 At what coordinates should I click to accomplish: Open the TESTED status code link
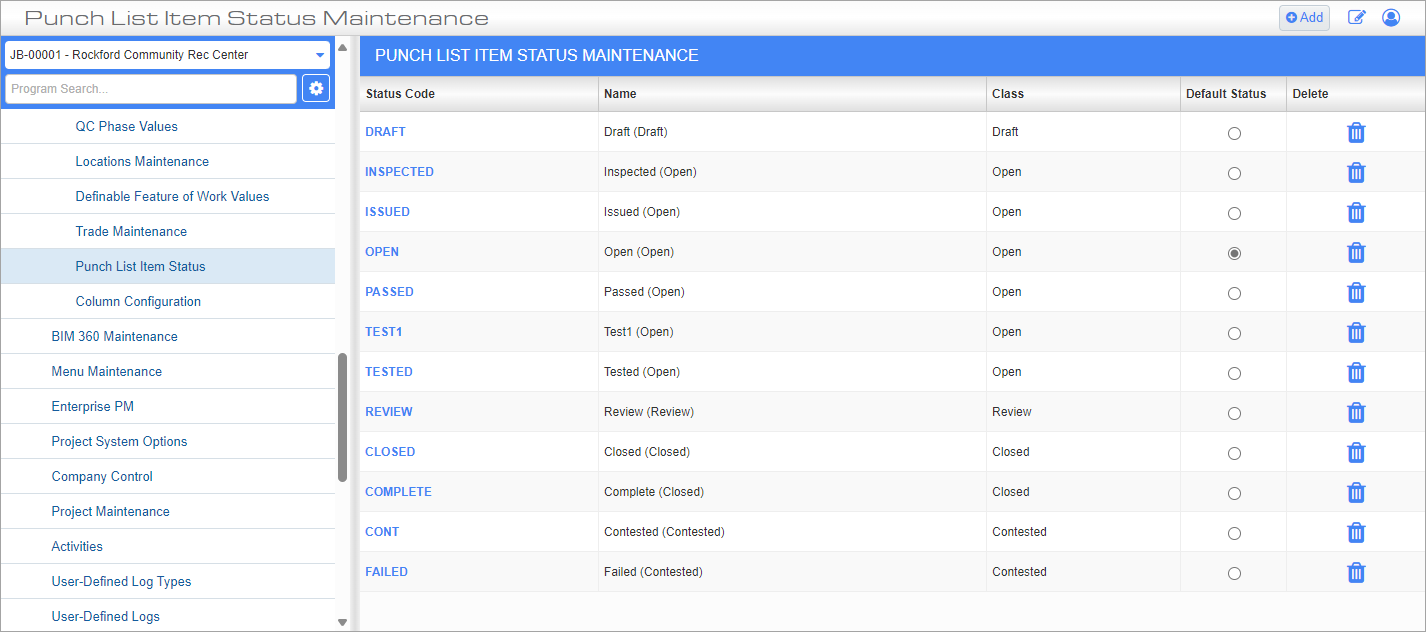(x=389, y=371)
